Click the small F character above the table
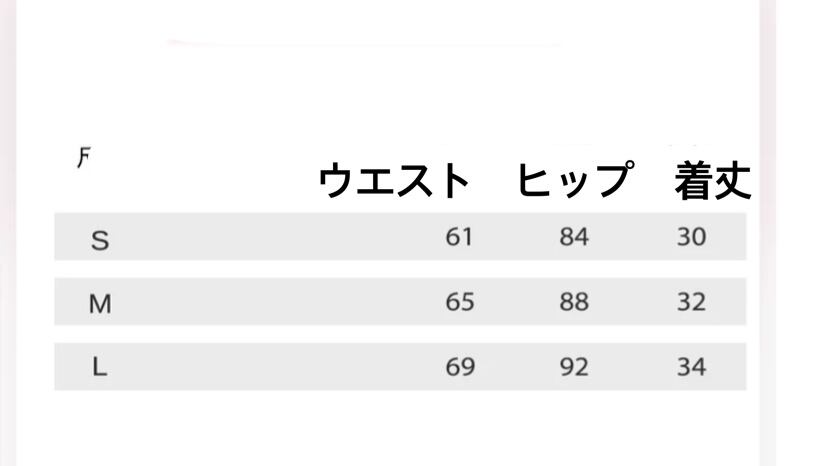Viewport: 828px width, 466px height. [x=82, y=156]
